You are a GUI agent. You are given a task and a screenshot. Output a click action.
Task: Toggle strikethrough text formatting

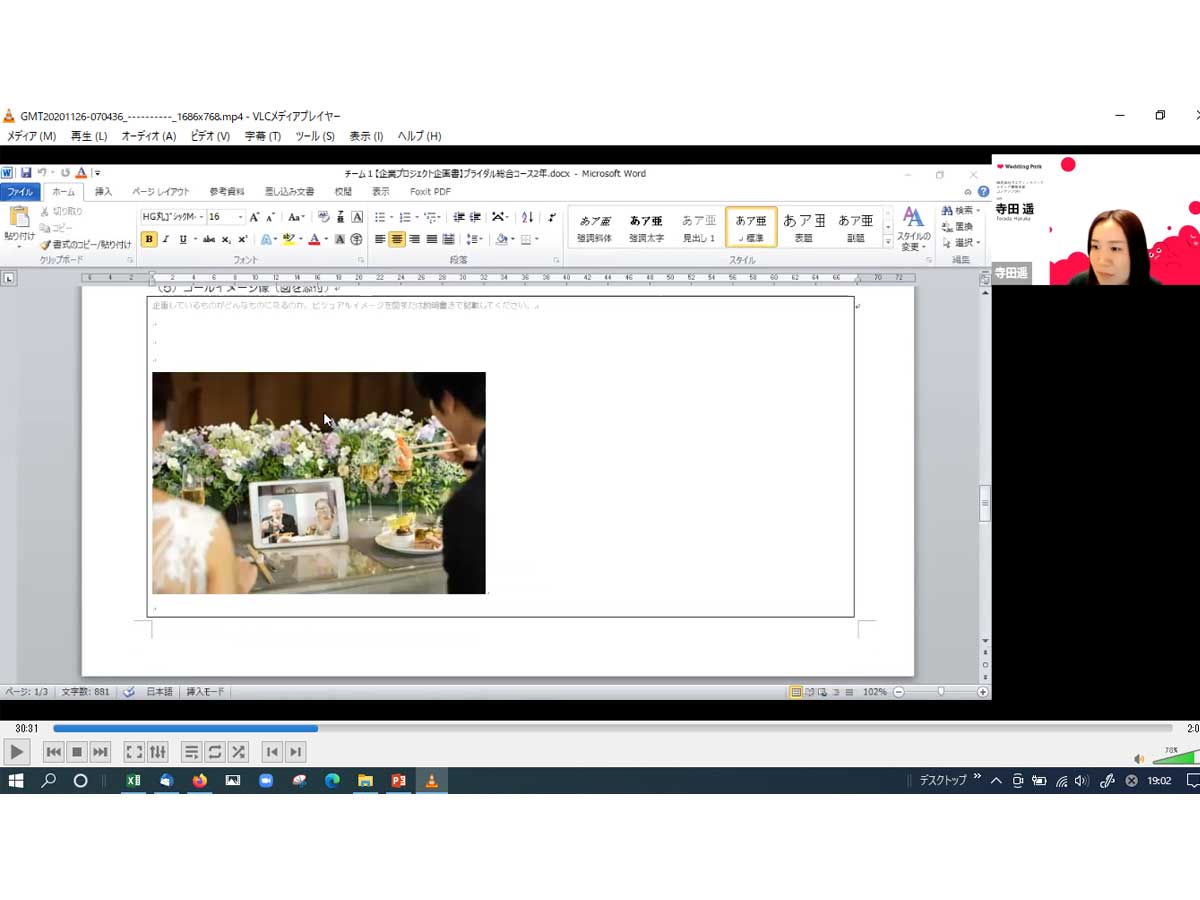pos(209,239)
